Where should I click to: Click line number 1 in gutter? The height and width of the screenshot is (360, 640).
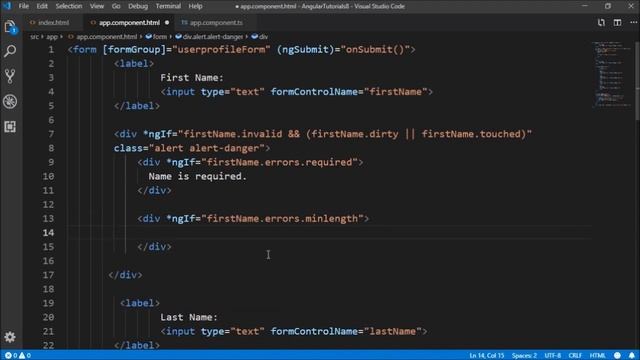click(51, 49)
